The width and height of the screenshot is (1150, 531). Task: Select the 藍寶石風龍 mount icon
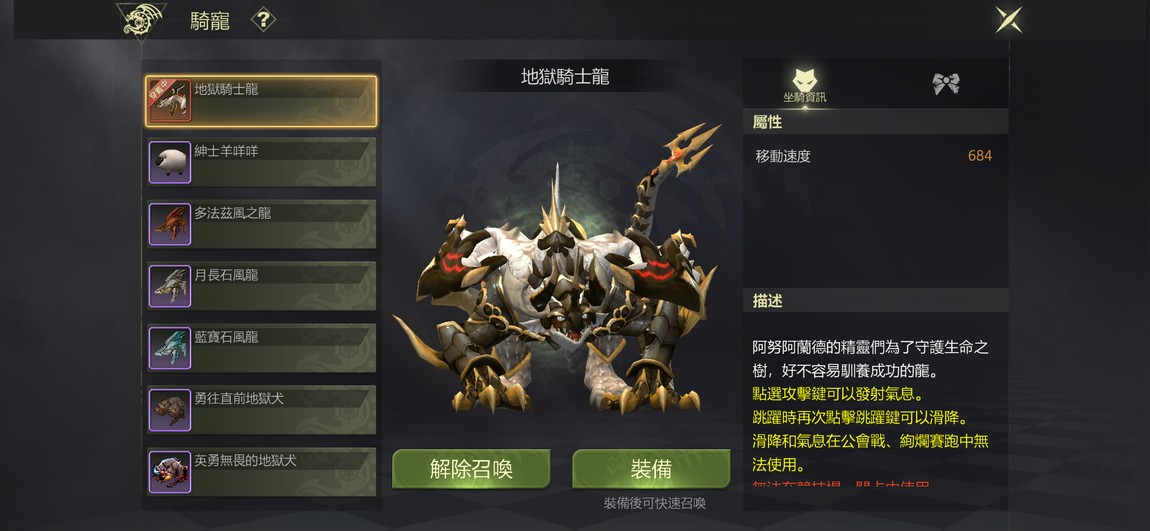170,348
